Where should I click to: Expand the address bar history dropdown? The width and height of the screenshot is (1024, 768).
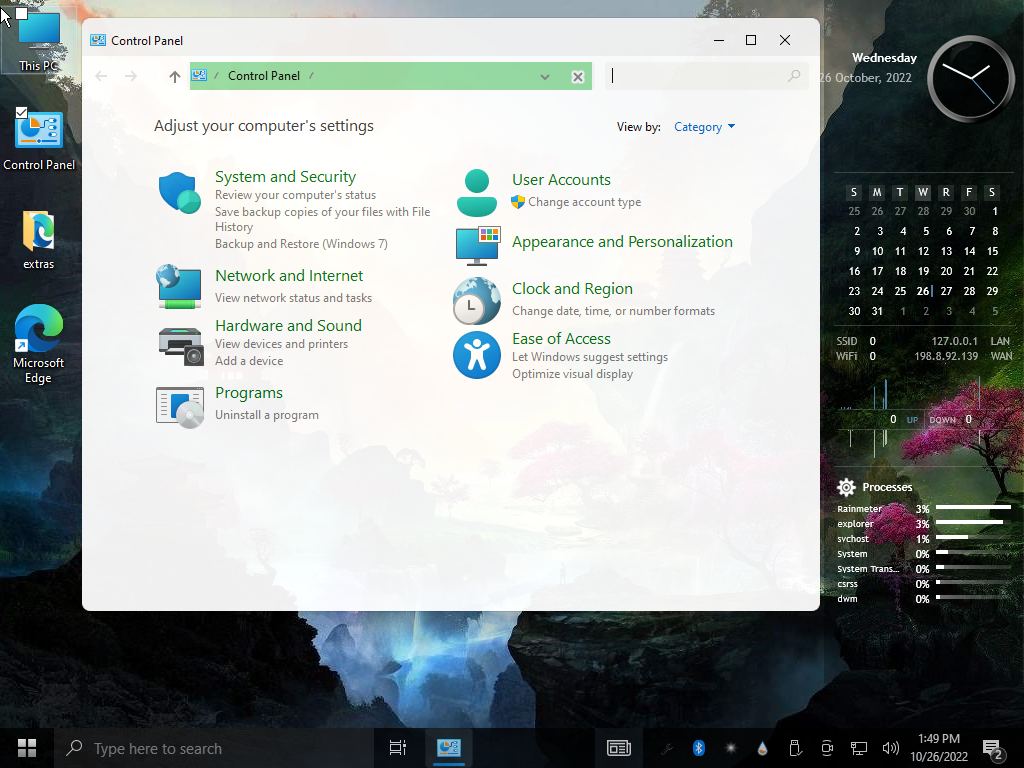point(545,77)
